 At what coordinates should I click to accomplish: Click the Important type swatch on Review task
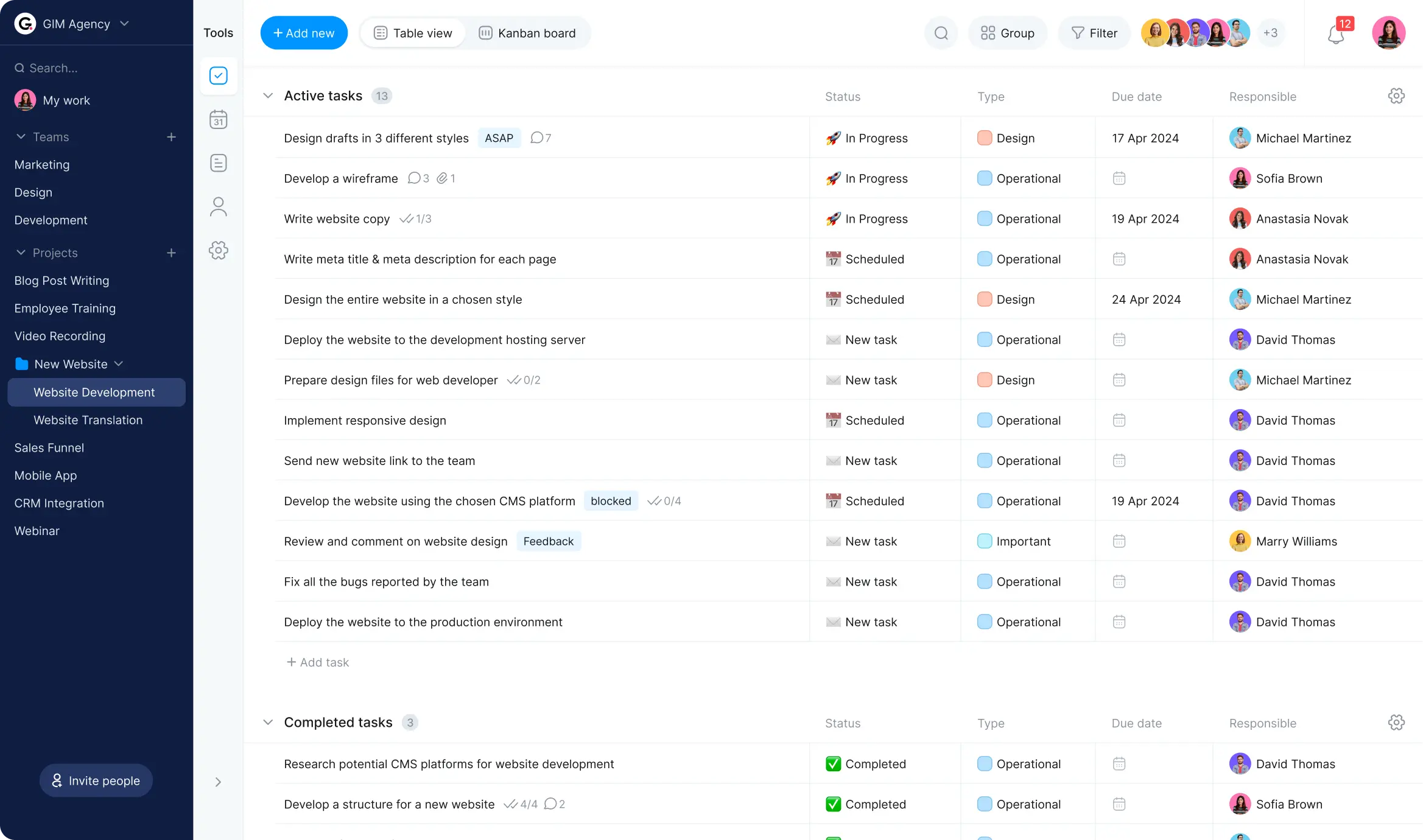(984, 541)
